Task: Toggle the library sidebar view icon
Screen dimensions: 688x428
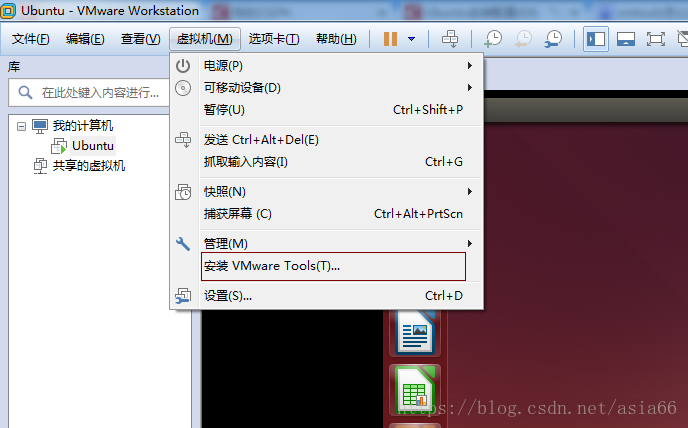Action: pyautogui.click(x=596, y=39)
